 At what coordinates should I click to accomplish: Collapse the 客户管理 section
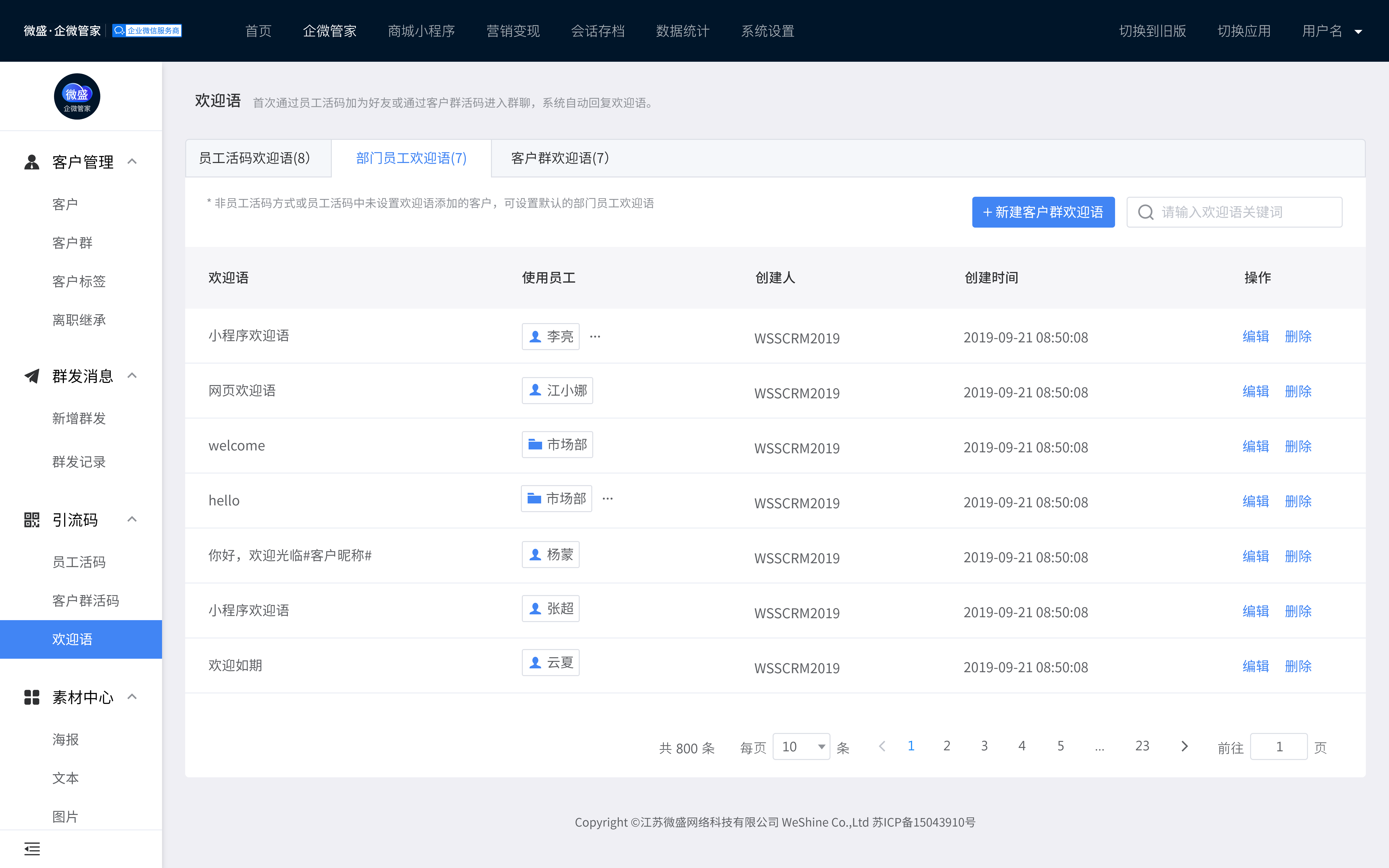point(132,161)
